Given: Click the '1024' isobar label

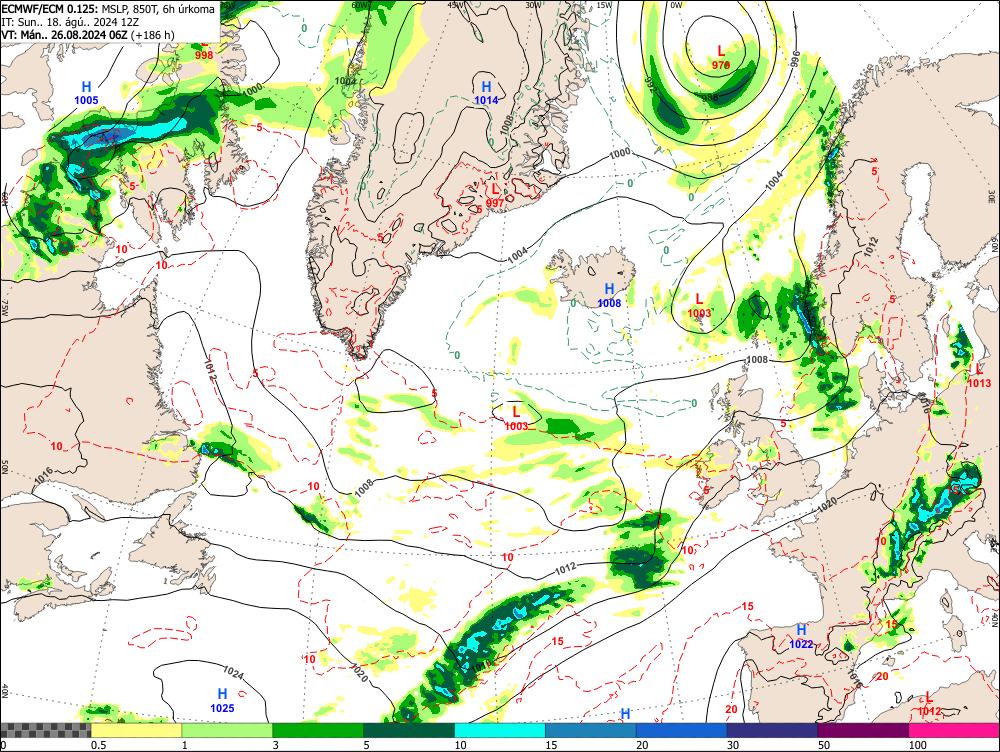Looking at the screenshot, I should pyautogui.click(x=233, y=672).
